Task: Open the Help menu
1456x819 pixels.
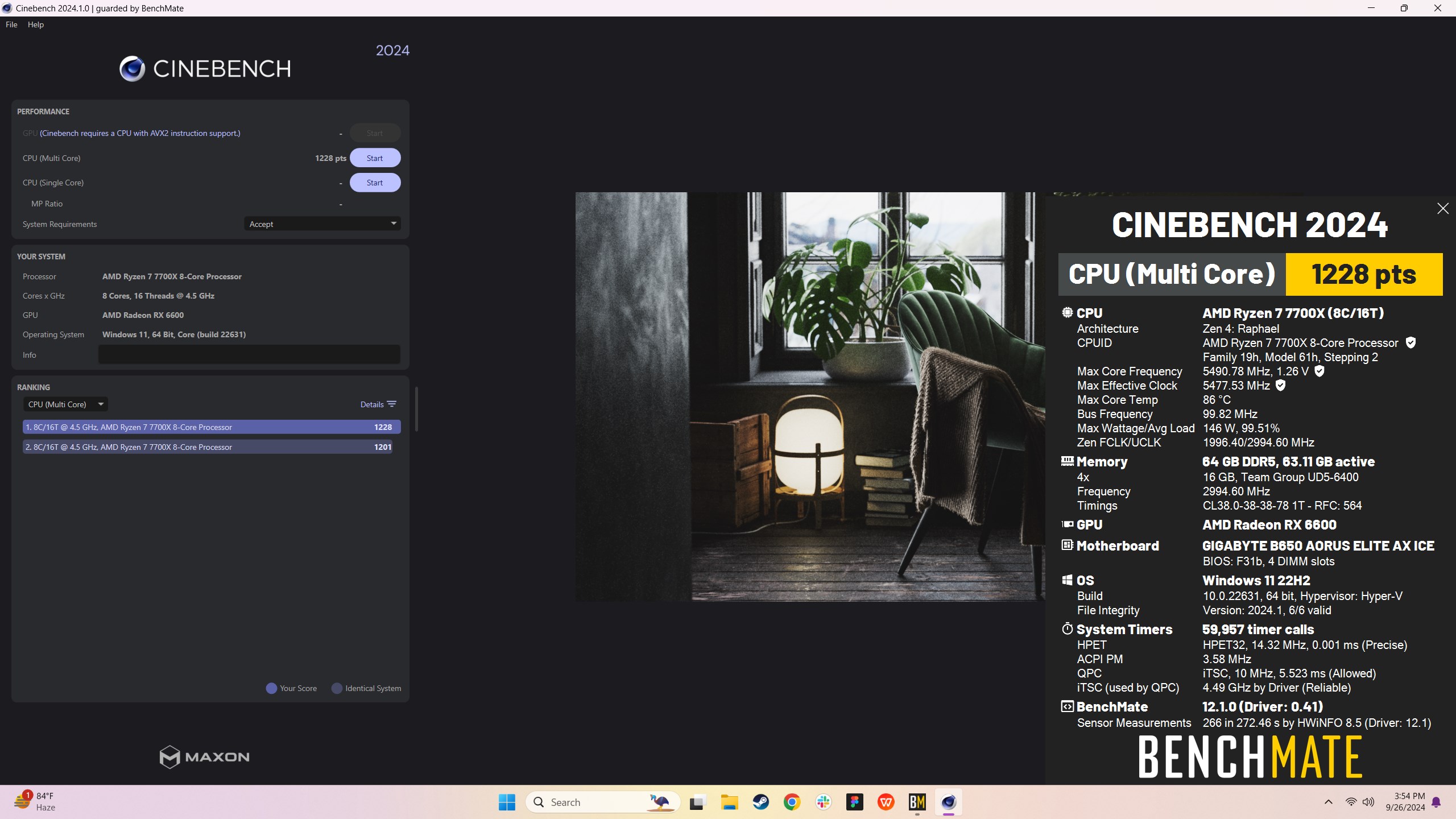Action: point(35,24)
